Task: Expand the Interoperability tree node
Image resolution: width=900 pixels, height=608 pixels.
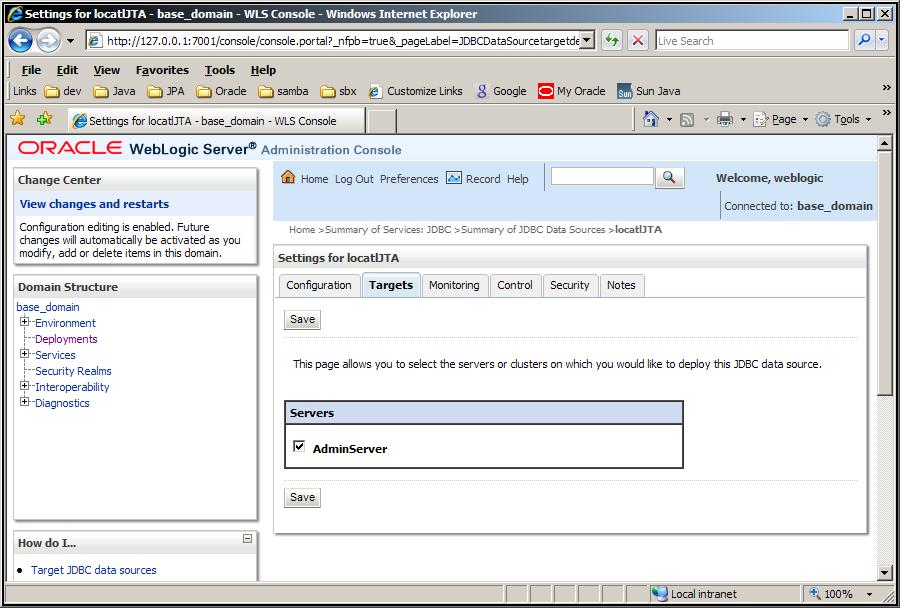Action: 25,386
